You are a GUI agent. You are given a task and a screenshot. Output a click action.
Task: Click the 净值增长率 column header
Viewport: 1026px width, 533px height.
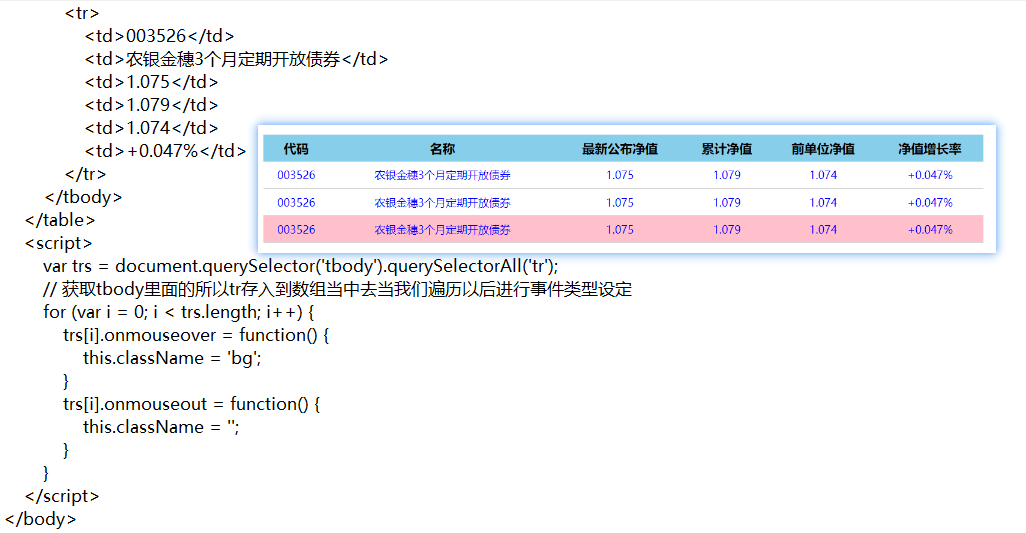point(930,149)
